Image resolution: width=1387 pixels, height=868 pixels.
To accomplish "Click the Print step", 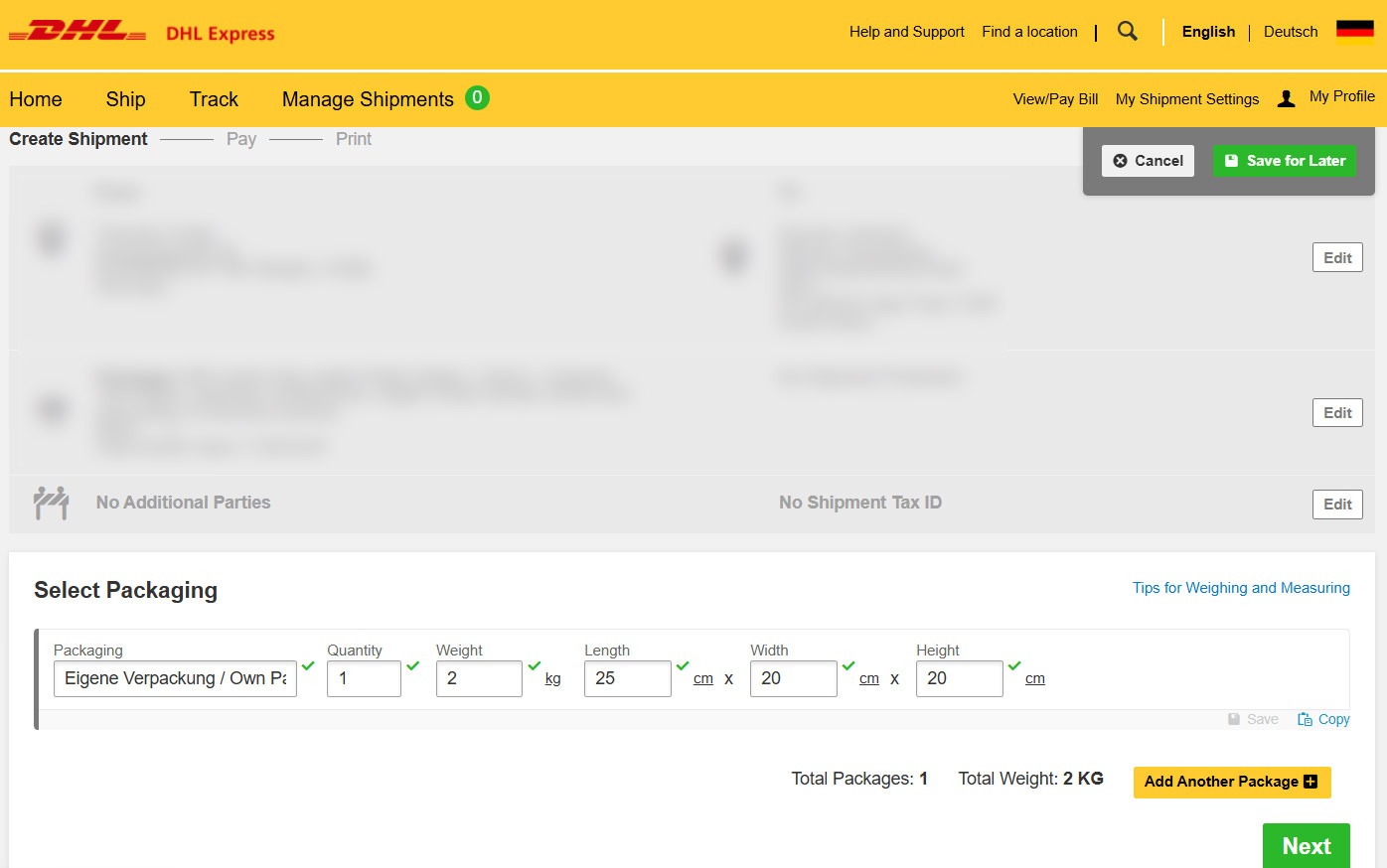I will 354,139.
